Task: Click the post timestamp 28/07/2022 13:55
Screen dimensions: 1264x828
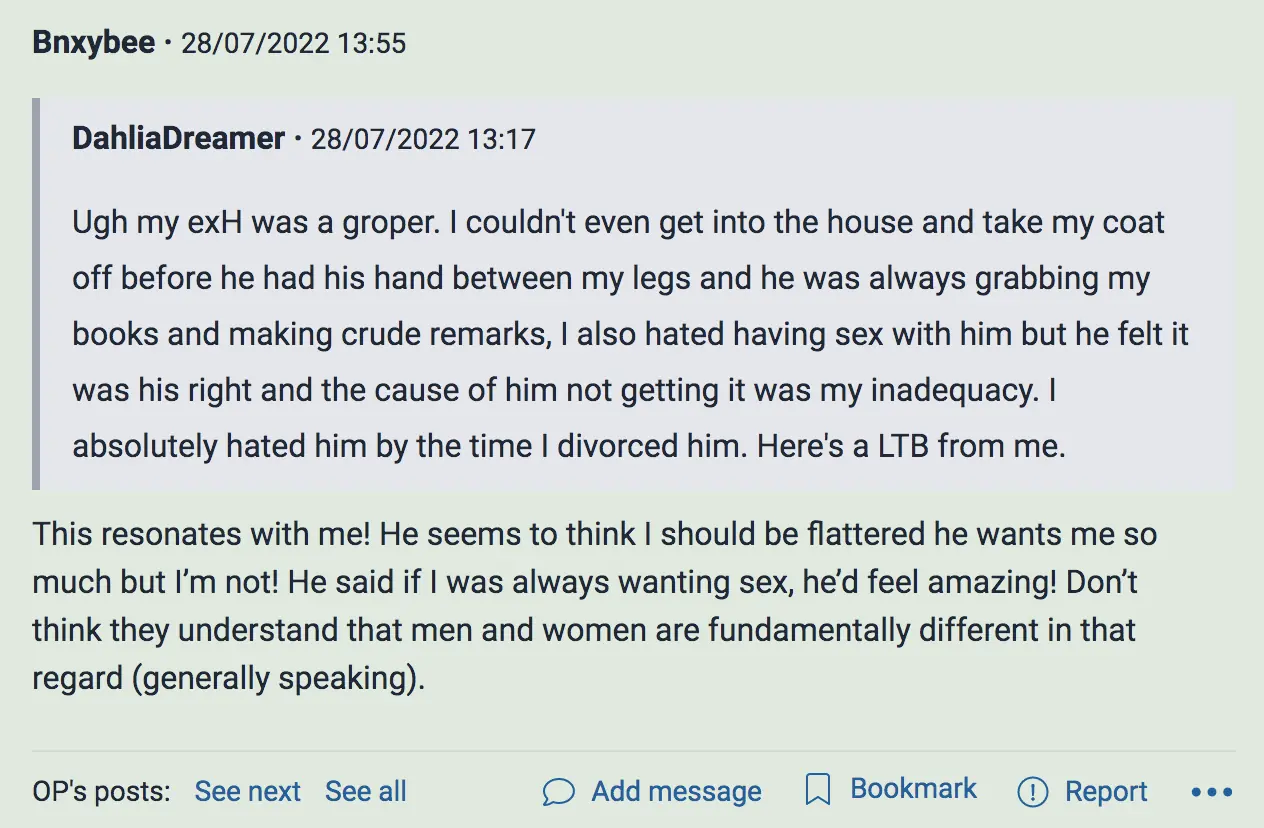Action: [293, 45]
